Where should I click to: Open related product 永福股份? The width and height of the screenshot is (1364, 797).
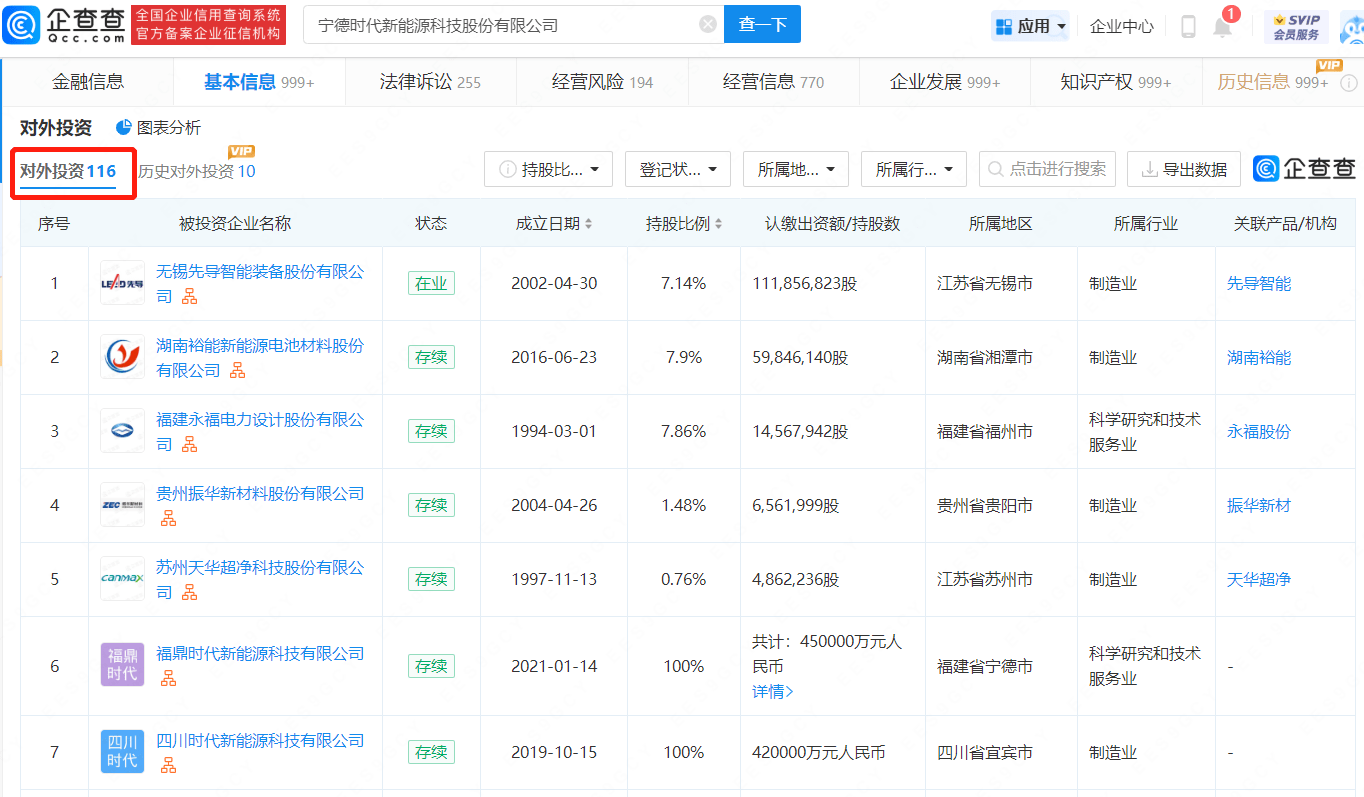(x=1259, y=431)
